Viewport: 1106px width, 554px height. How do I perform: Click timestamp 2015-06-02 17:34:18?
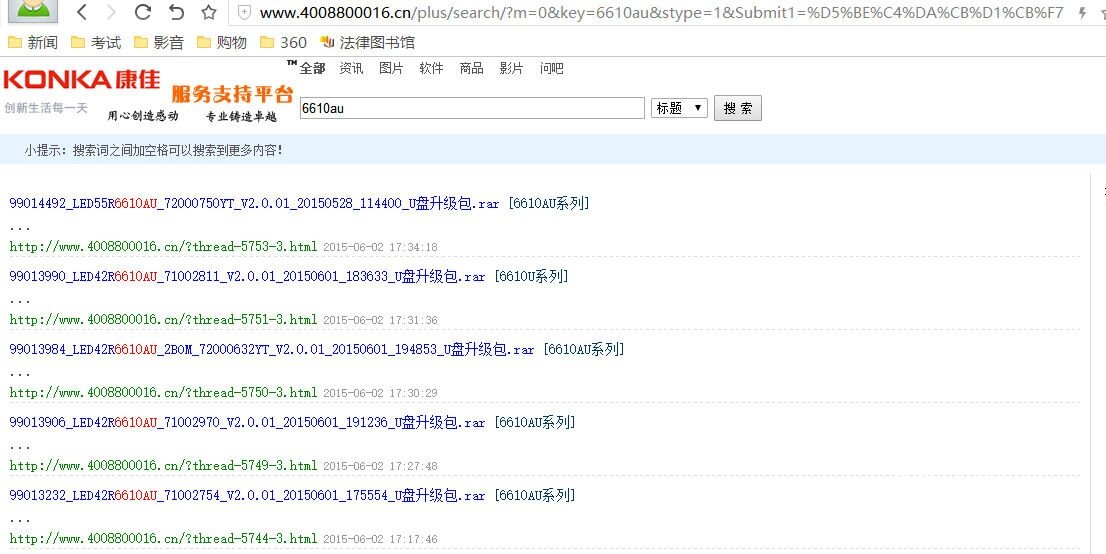click(x=380, y=247)
